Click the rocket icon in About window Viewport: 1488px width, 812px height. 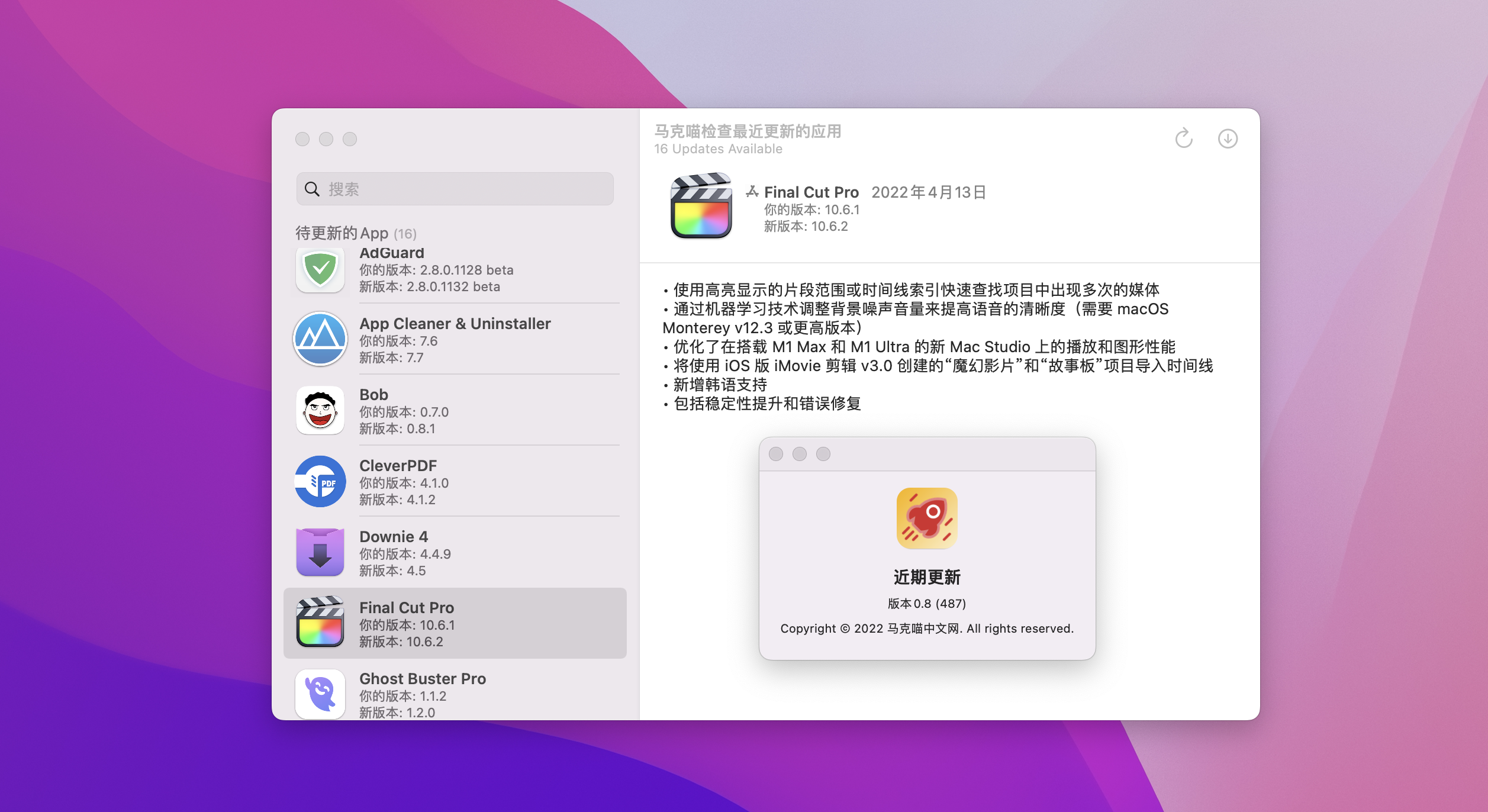tap(927, 518)
